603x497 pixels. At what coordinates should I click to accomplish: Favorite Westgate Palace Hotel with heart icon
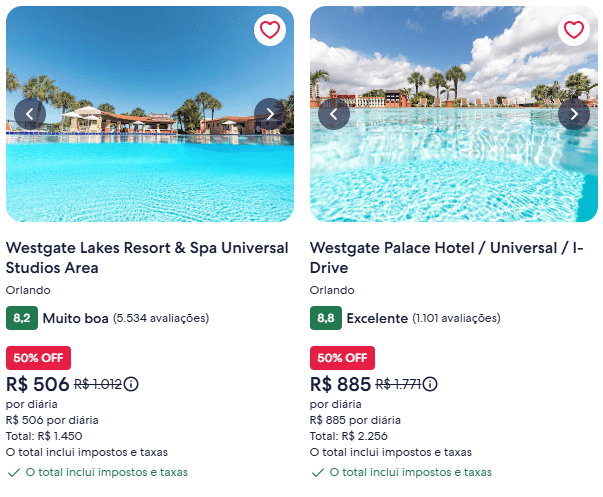573,30
